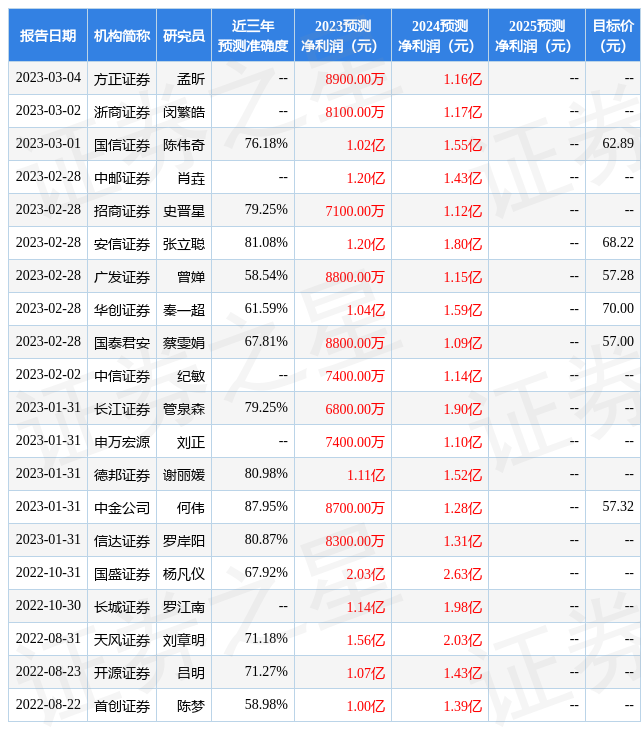Select 浙商证券 institution cell
Viewport: 641px width, 730px height.
(x=122, y=112)
